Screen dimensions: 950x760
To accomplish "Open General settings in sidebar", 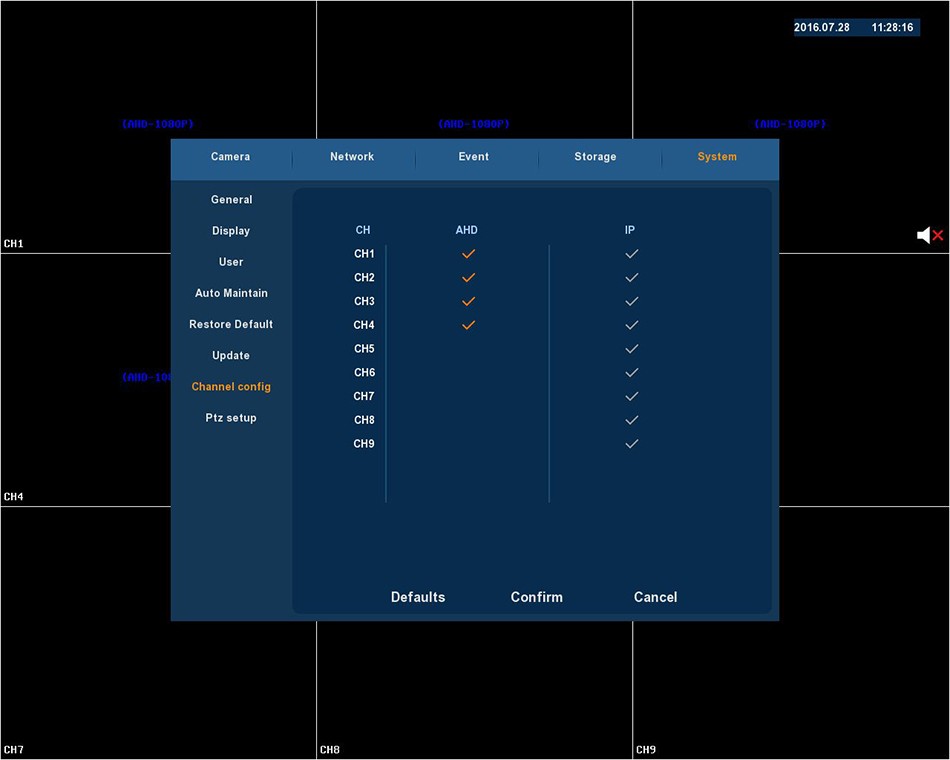I will point(231,200).
